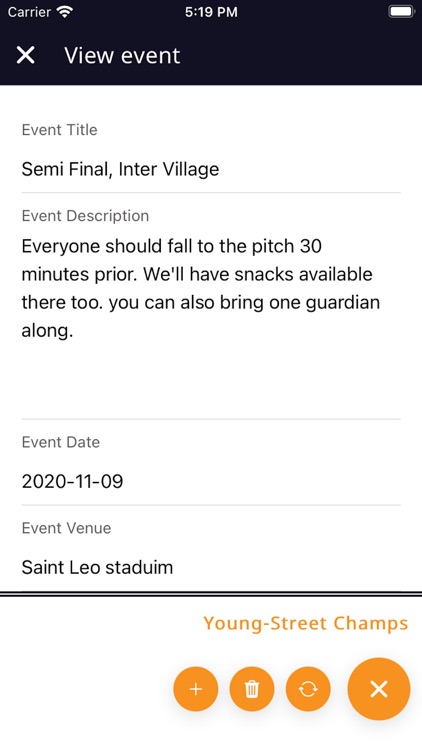
Task: Tap the 5:19 PM clock in the status bar
Action: [x=211, y=12]
